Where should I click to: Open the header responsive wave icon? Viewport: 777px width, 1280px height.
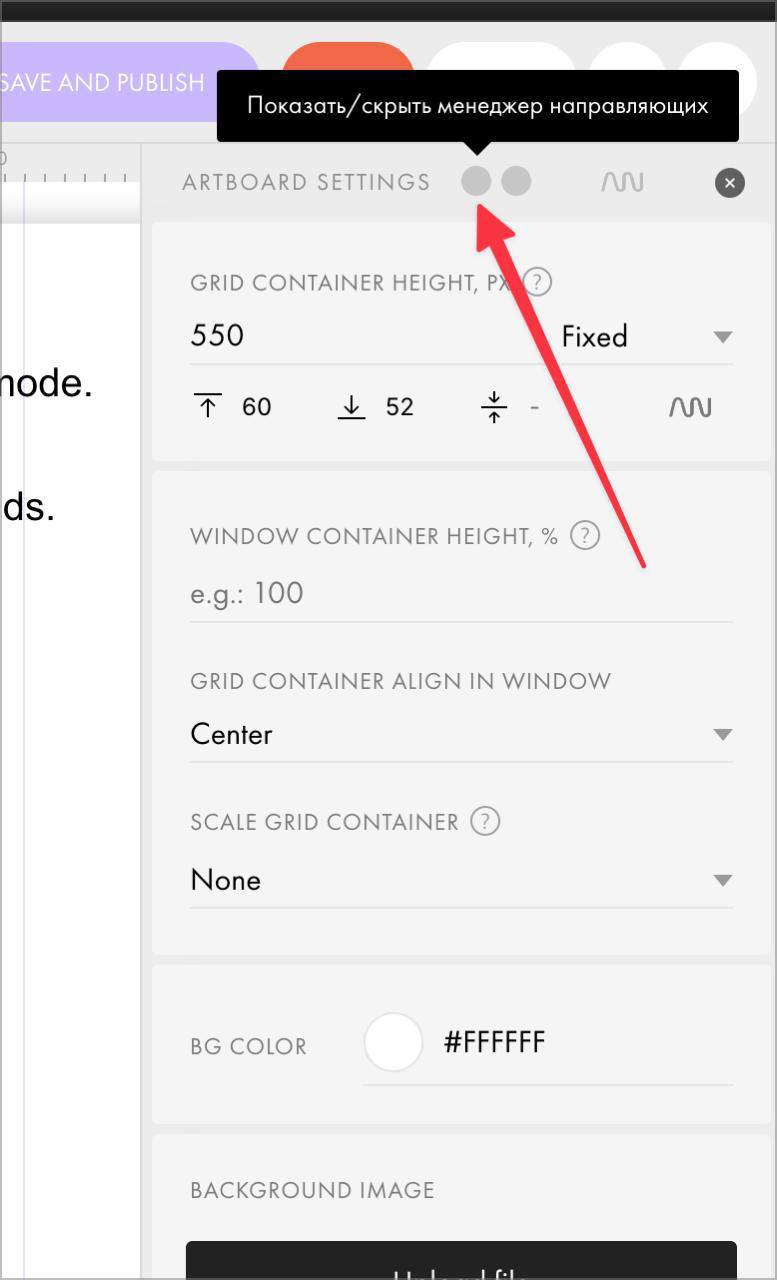coord(622,182)
